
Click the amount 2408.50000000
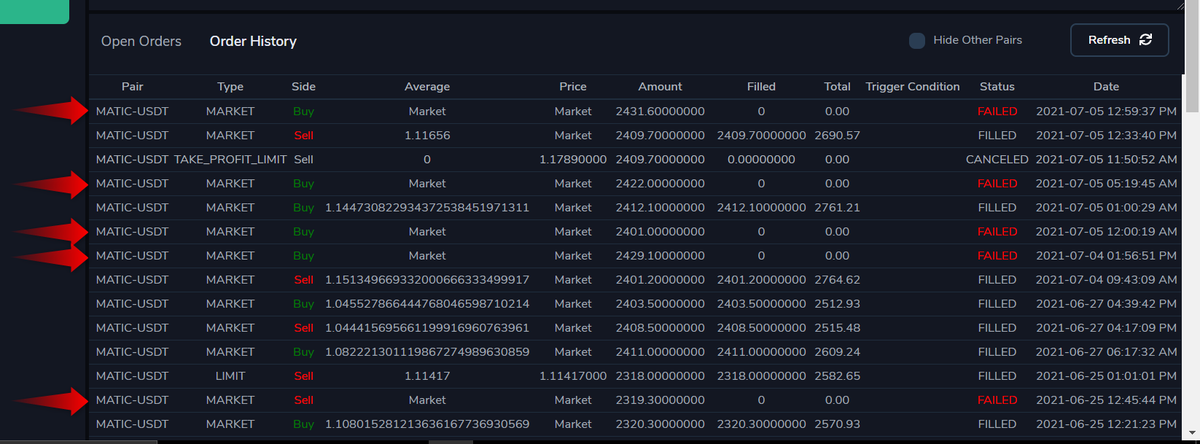tap(661, 327)
